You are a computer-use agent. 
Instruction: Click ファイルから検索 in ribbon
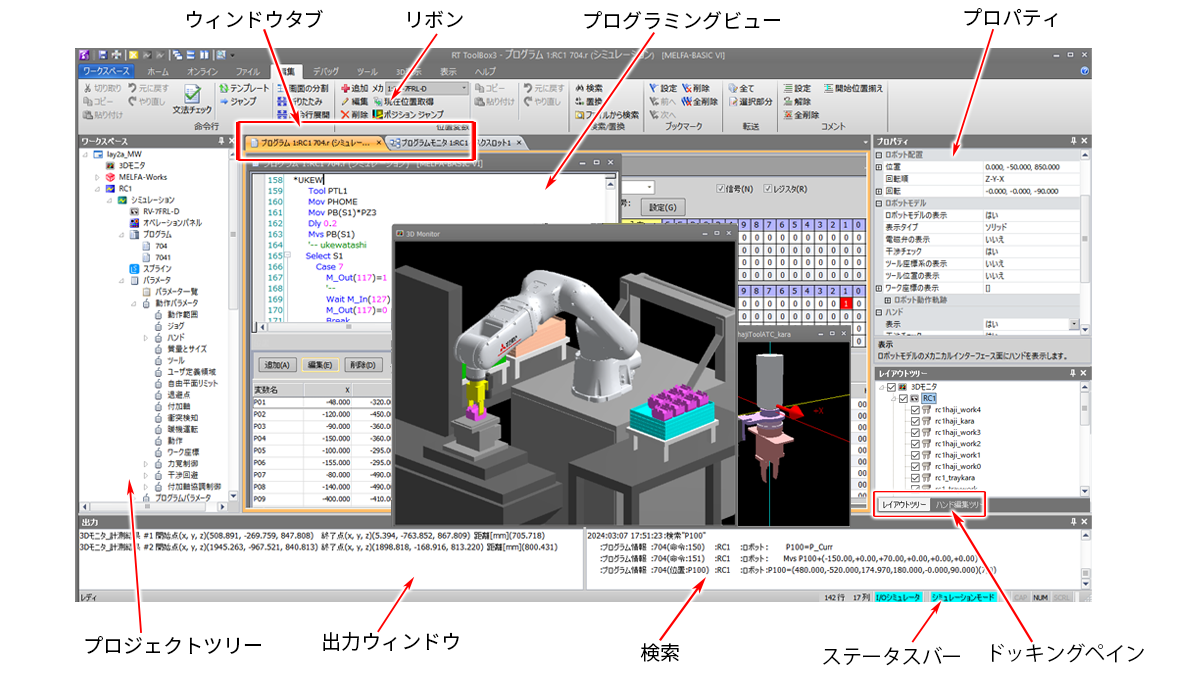coord(606,114)
